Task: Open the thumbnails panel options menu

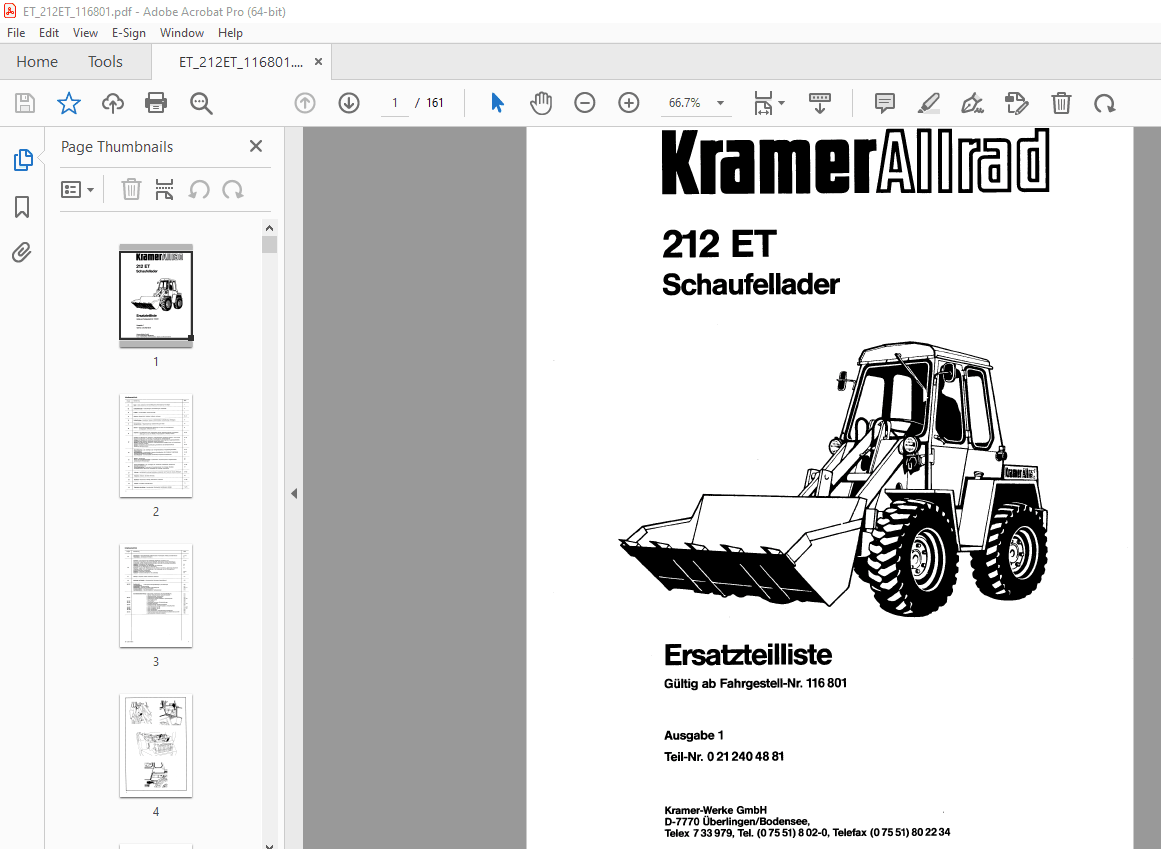Action: [78, 189]
